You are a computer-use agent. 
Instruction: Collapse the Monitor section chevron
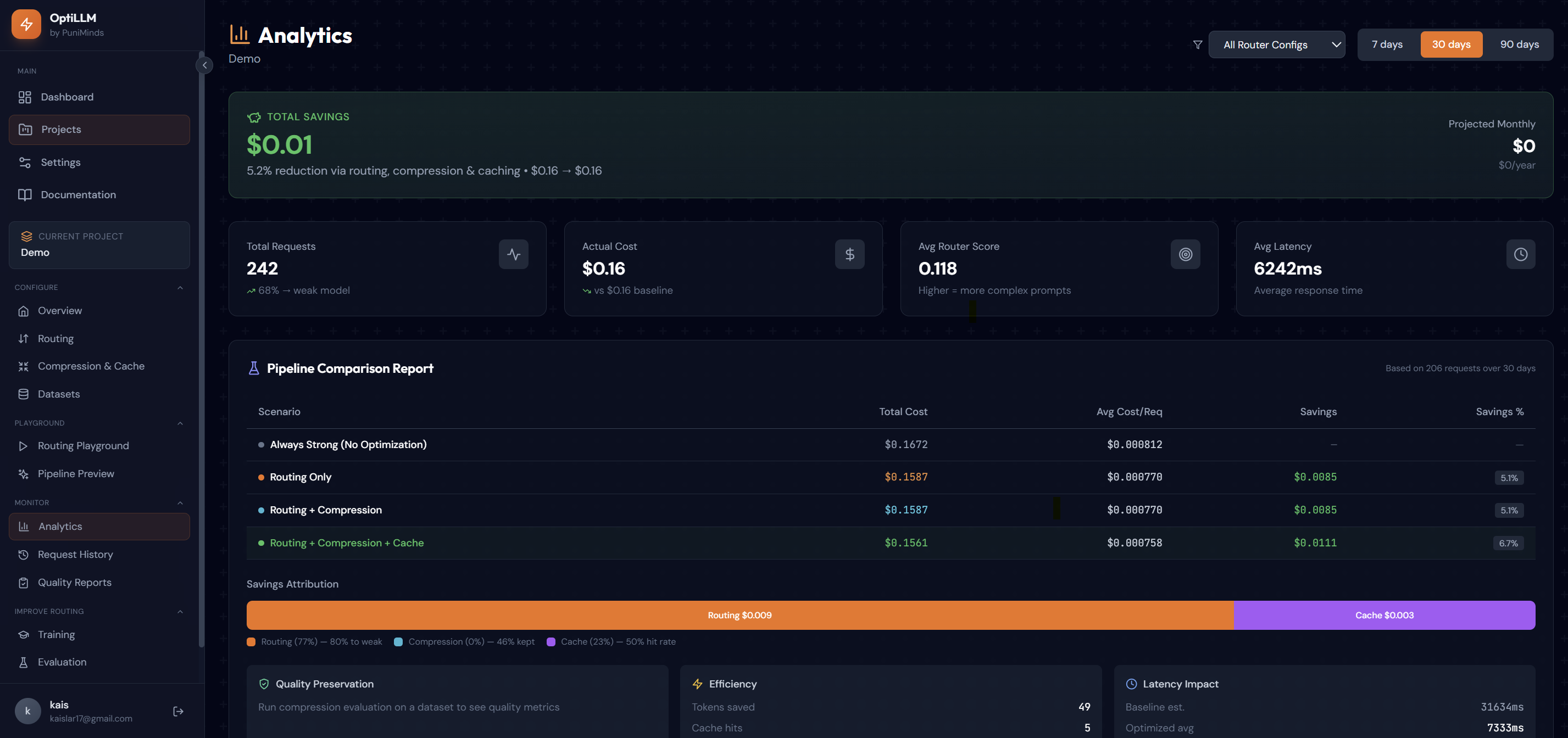click(180, 502)
